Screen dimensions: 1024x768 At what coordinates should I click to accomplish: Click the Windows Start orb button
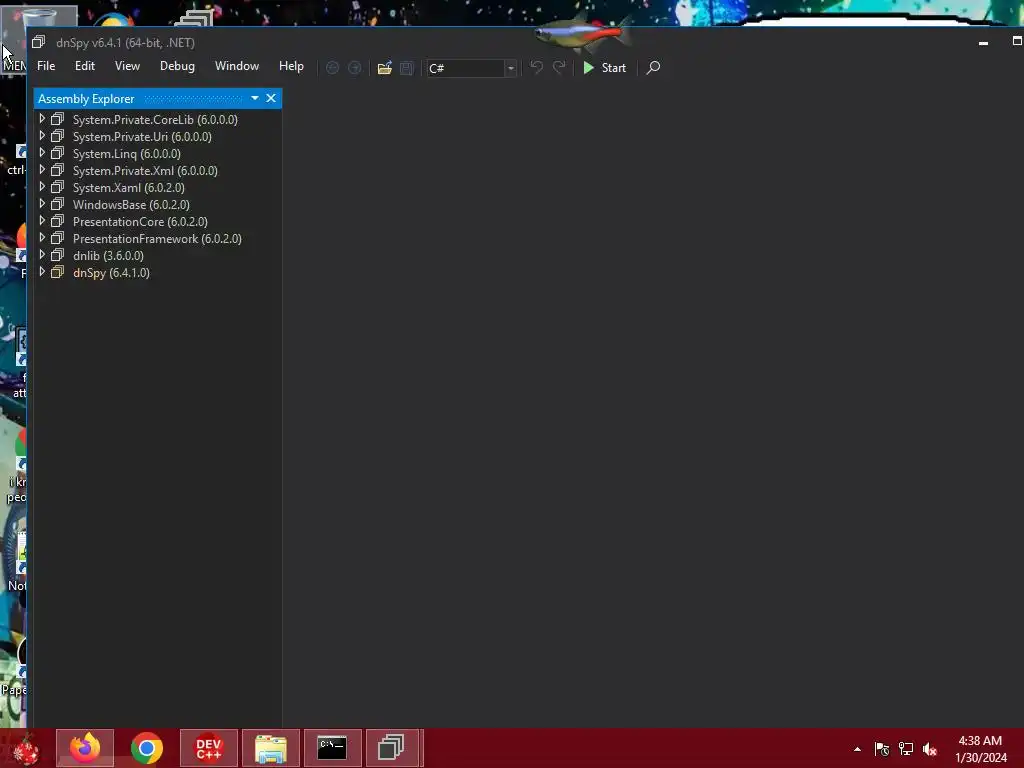click(x=25, y=749)
